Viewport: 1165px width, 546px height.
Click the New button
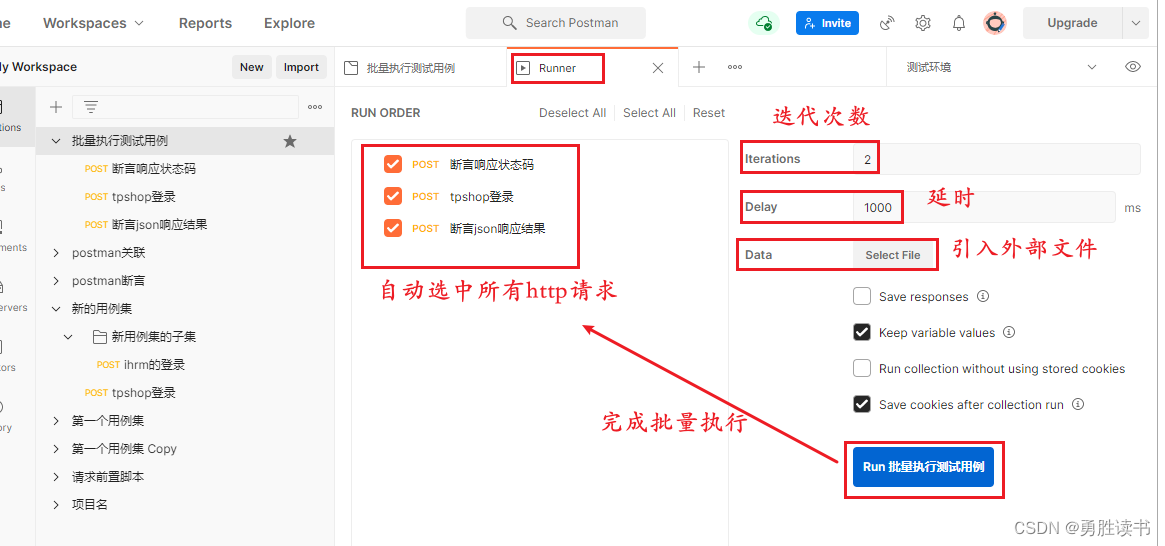pos(251,67)
